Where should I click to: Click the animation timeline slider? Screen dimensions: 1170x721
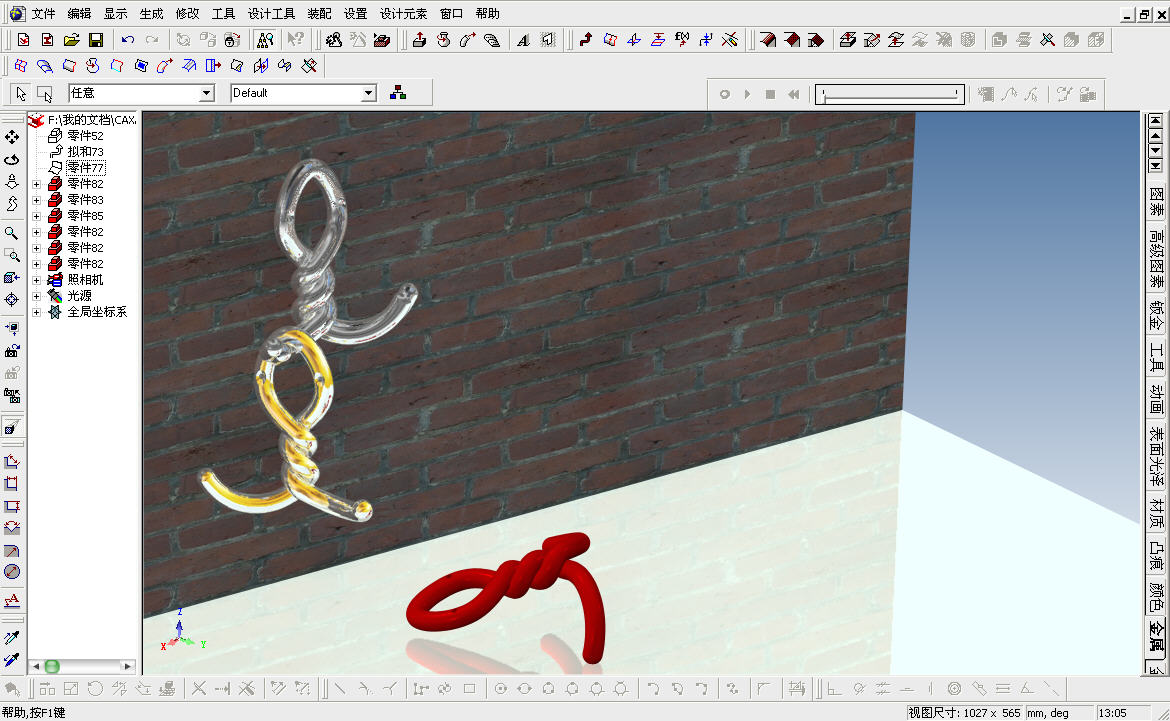click(889, 94)
